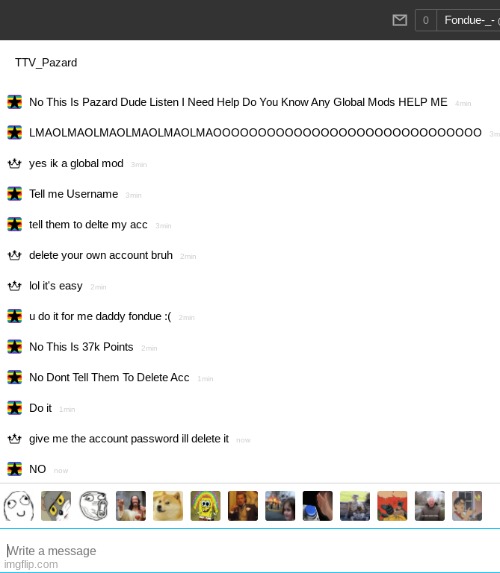The width and height of the screenshot is (500, 573).
Task: Click crown icon beside 'yes ik a global mod'
Action: point(15,163)
